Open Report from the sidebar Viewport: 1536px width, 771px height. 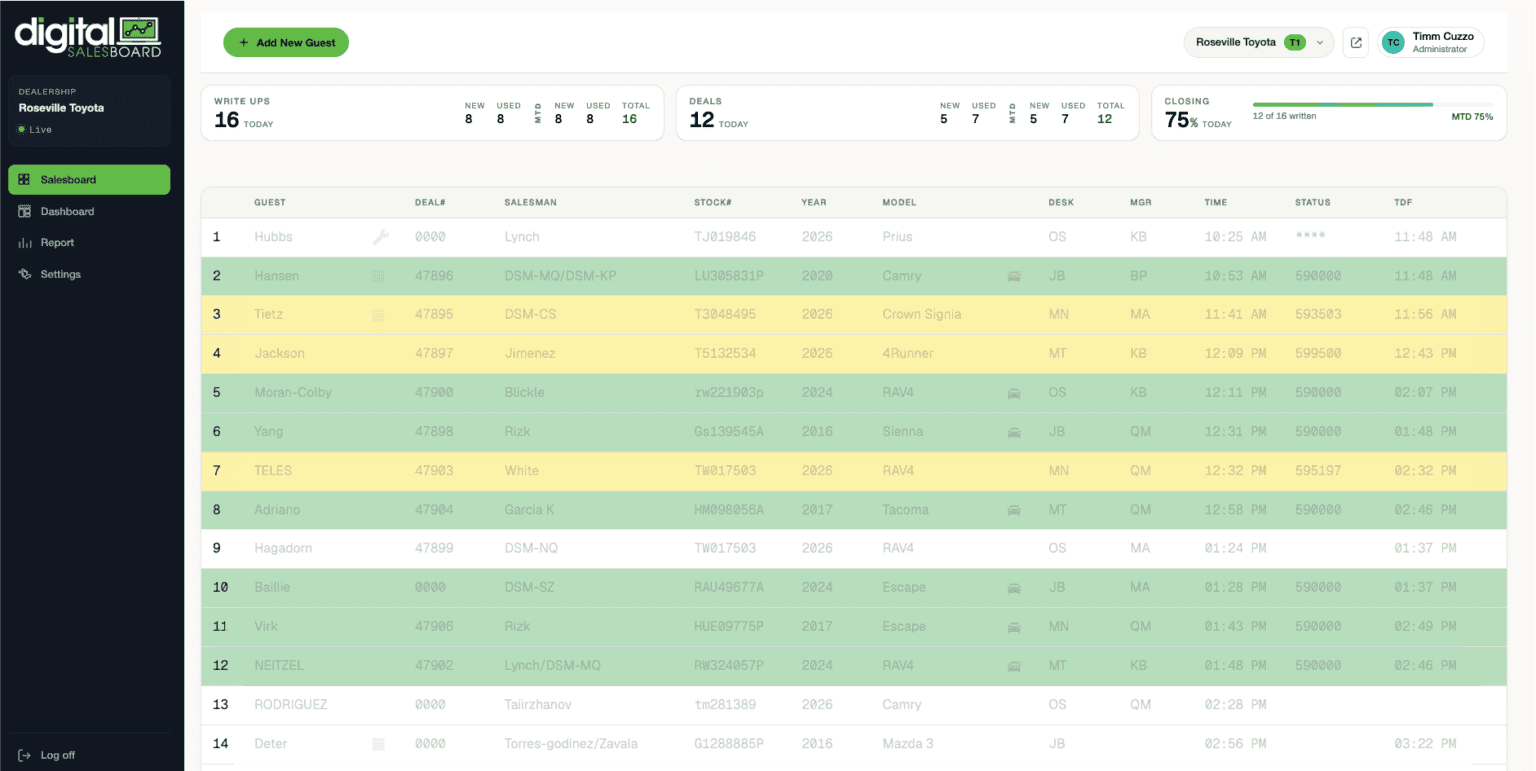[x=89, y=243]
